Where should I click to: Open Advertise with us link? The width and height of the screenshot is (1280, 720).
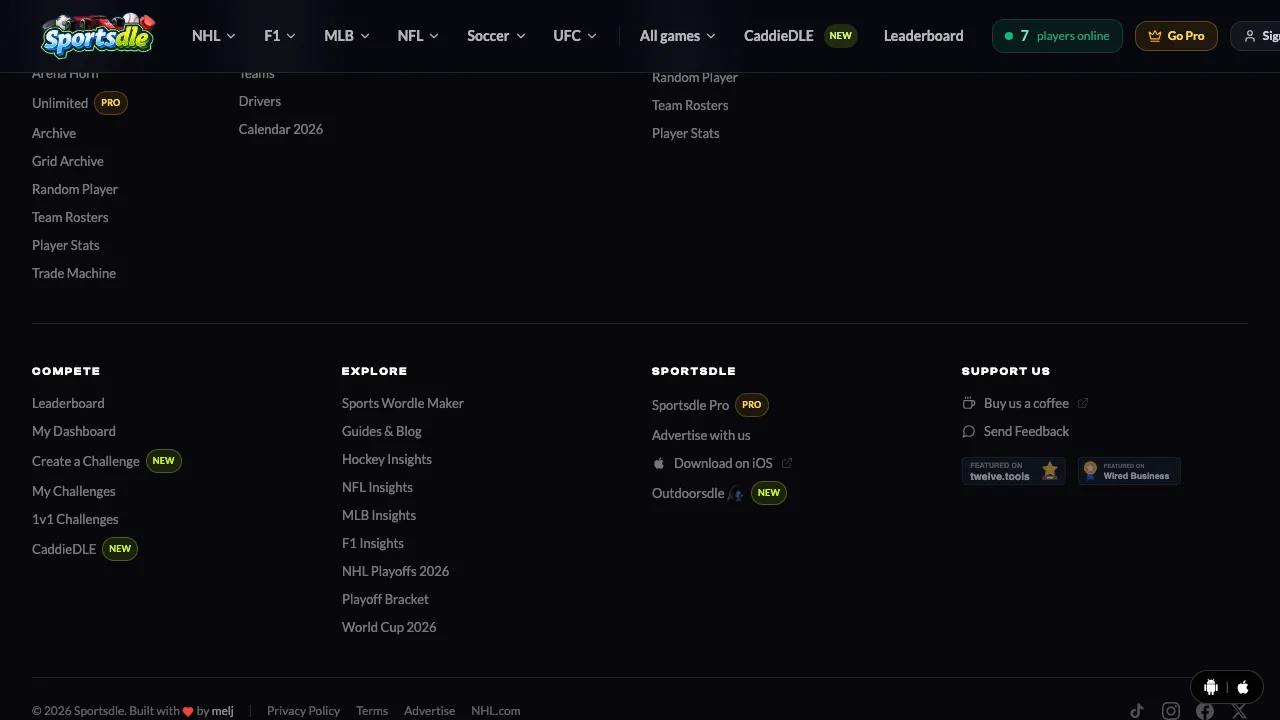[x=701, y=435]
